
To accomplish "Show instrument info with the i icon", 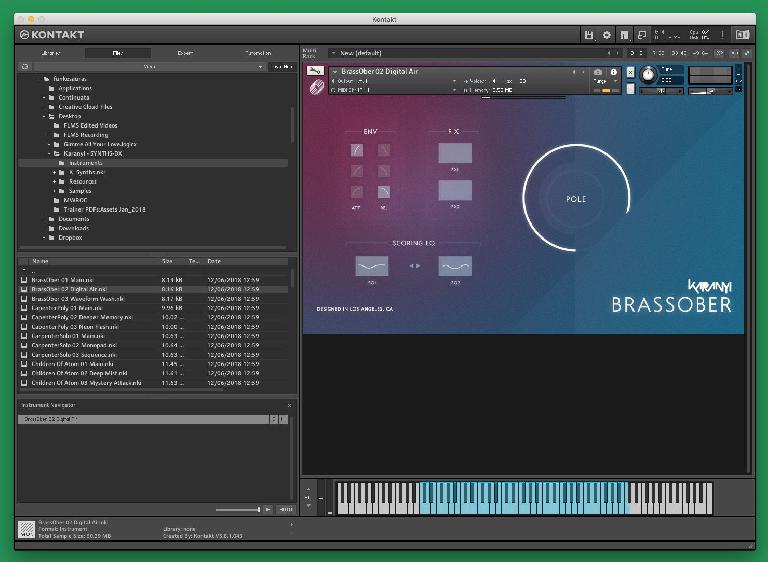I will pos(614,73).
